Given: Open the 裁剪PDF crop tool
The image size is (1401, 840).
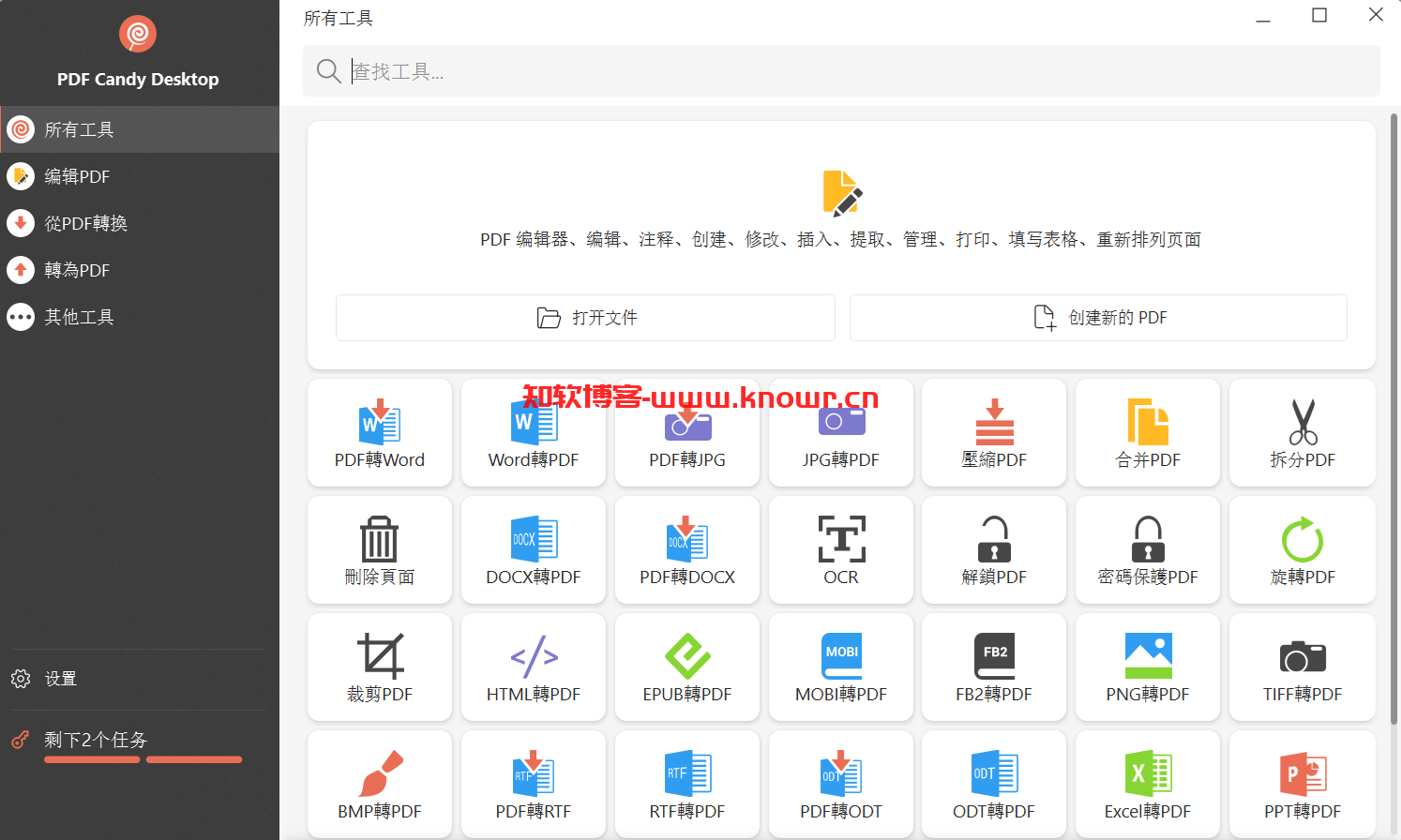Looking at the screenshot, I should coord(380,667).
